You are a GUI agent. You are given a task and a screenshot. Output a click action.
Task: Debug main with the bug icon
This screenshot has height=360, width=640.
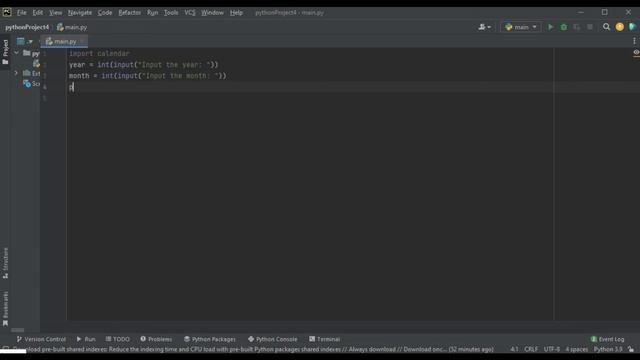(564, 27)
